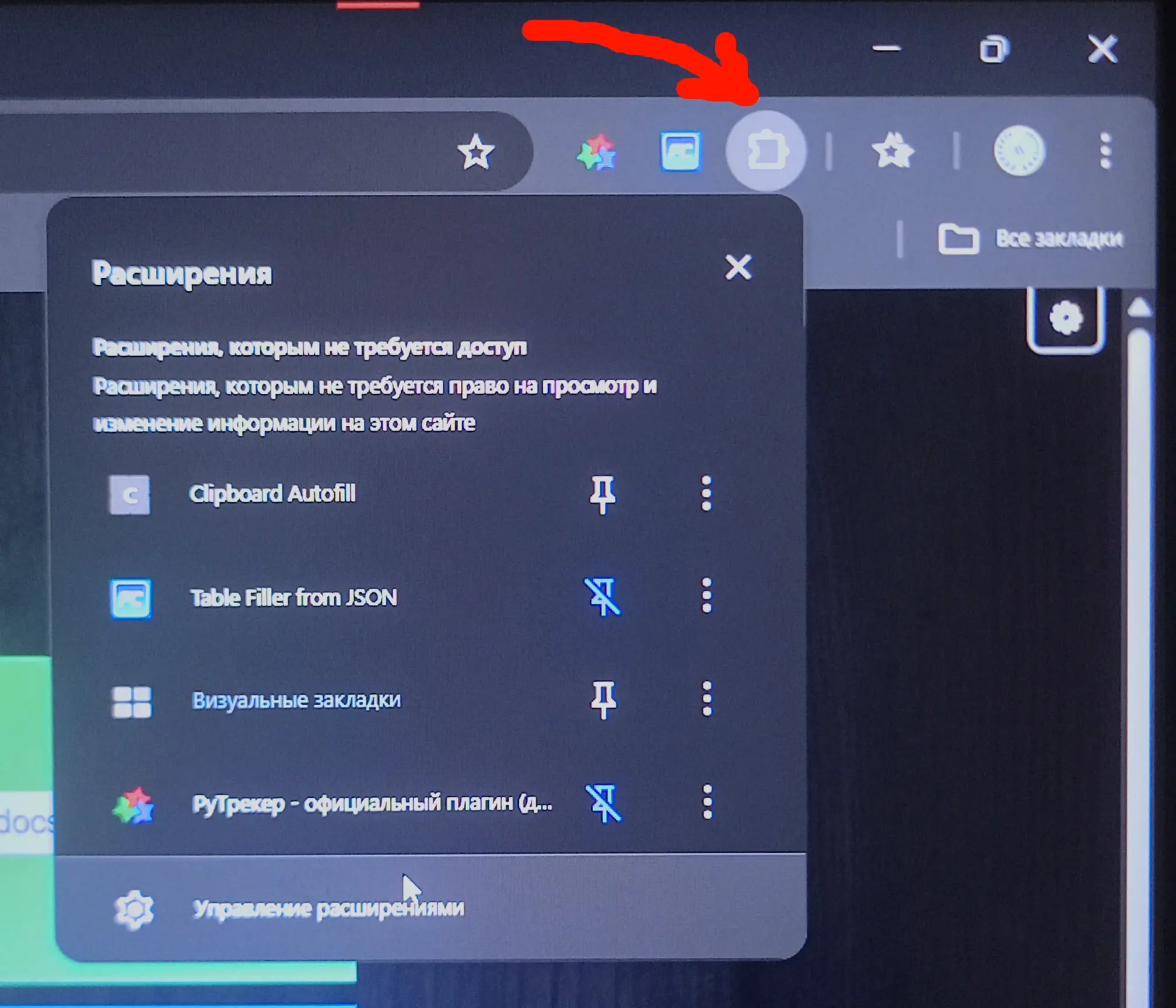Screen dimensions: 1176x1008
Task: Open the Chrome three-dot main menu
Action: coord(1105,150)
